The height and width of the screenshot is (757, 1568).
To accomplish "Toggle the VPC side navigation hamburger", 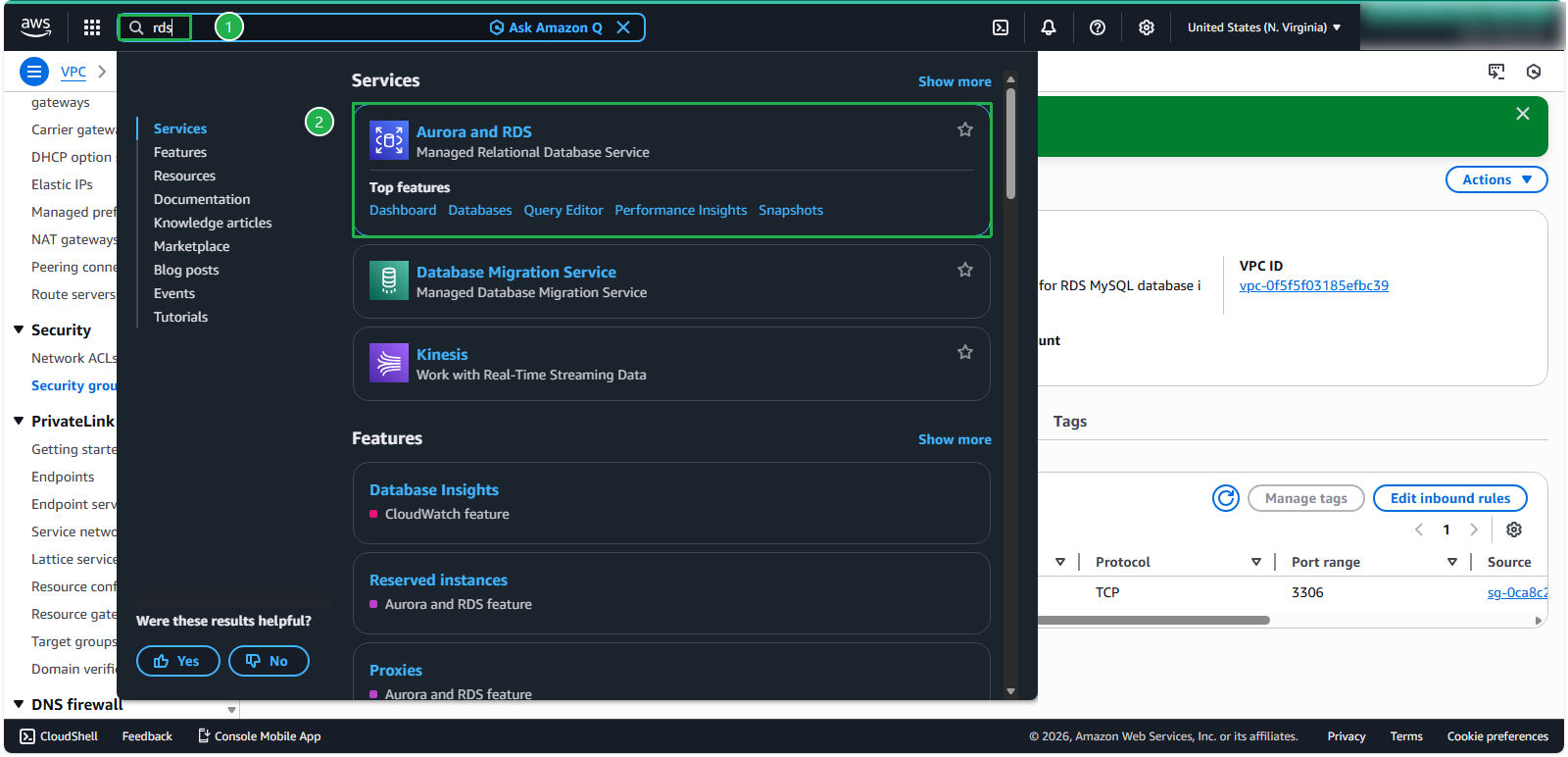I will pyautogui.click(x=34, y=72).
